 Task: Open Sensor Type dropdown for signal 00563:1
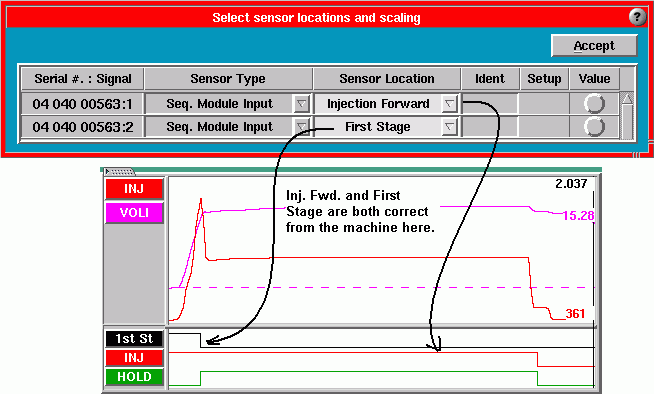click(301, 104)
